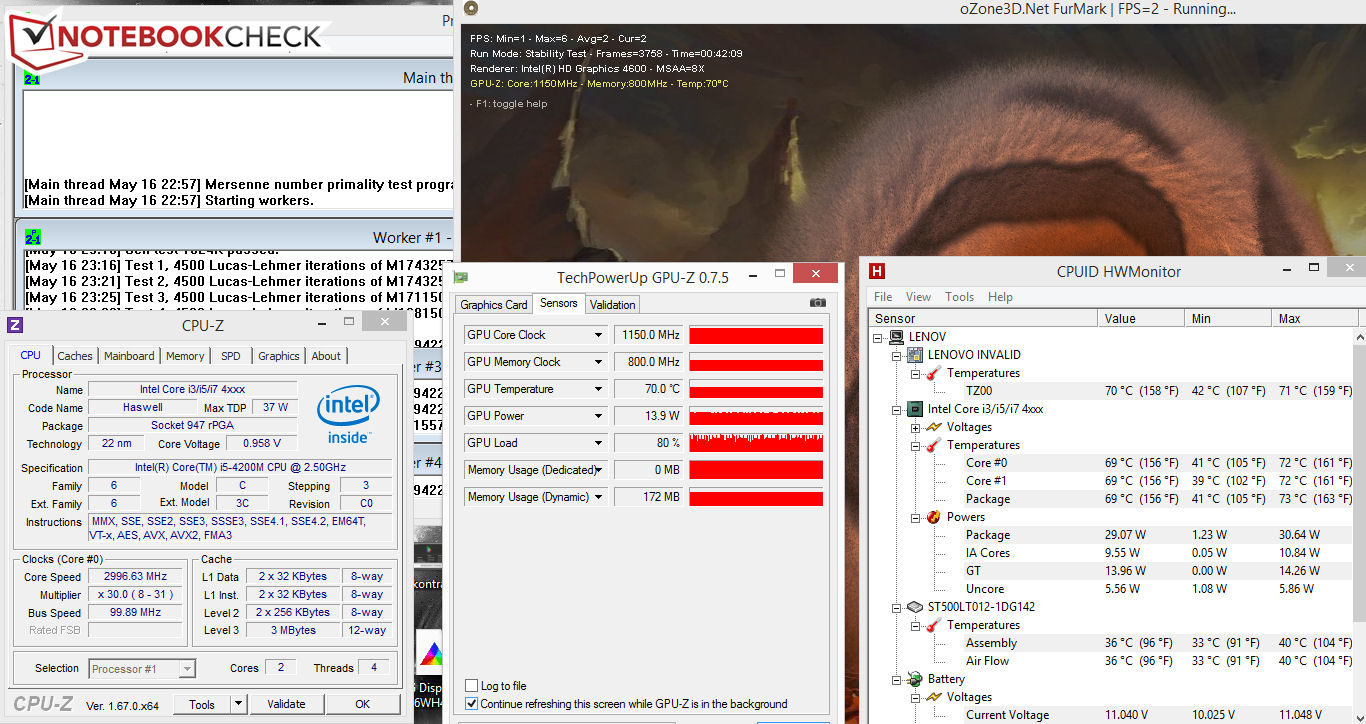The width and height of the screenshot is (1366, 724).
Task: Open the GPU Core Clock sensor dropdown
Action: click(x=599, y=335)
